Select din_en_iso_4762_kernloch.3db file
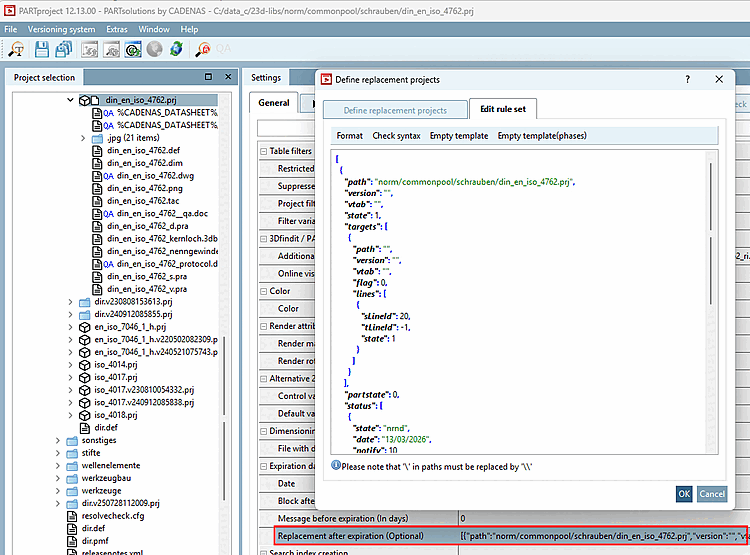 point(162,239)
